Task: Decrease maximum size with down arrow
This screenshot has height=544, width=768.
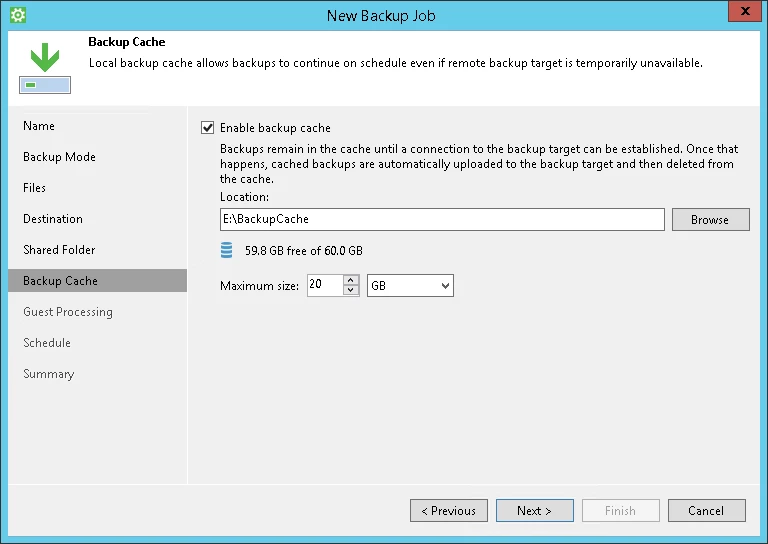Action: pos(351,290)
